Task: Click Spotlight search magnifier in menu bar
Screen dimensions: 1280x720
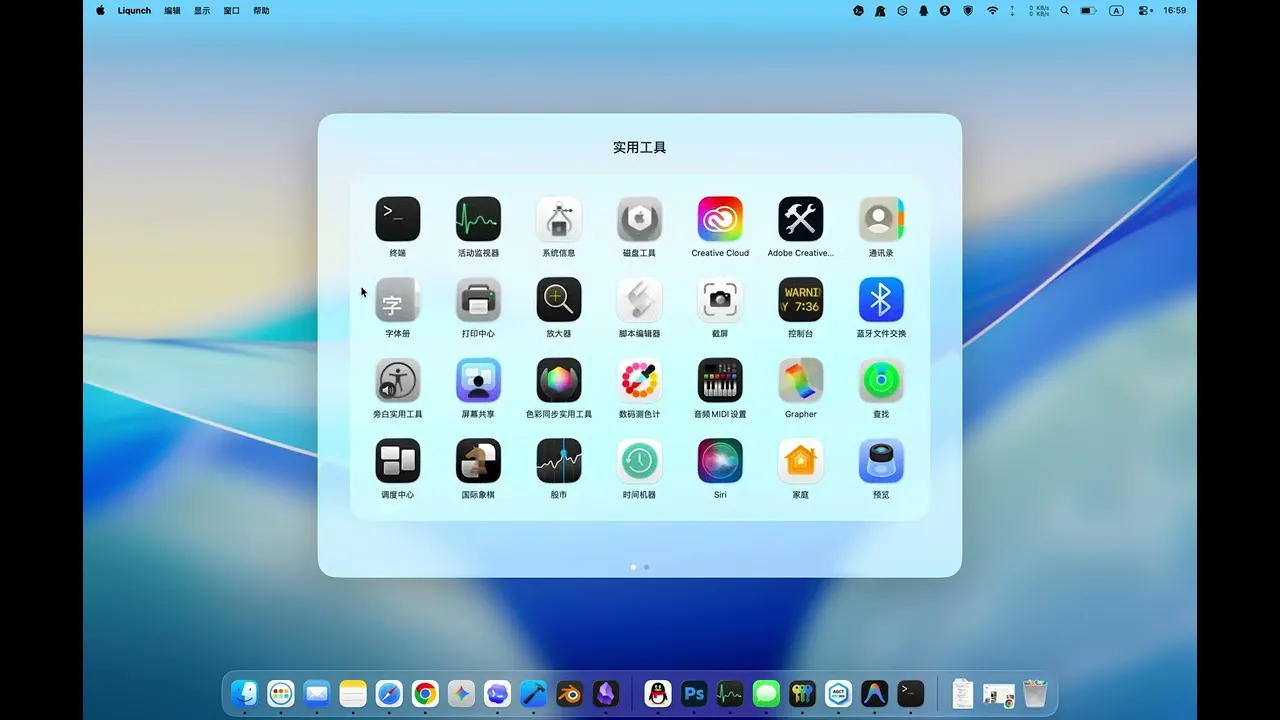Action: click(1064, 10)
